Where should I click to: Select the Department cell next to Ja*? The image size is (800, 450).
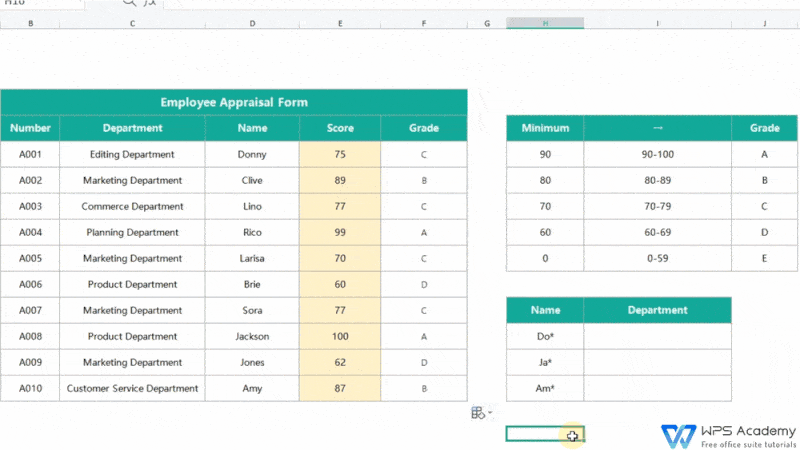coord(657,362)
